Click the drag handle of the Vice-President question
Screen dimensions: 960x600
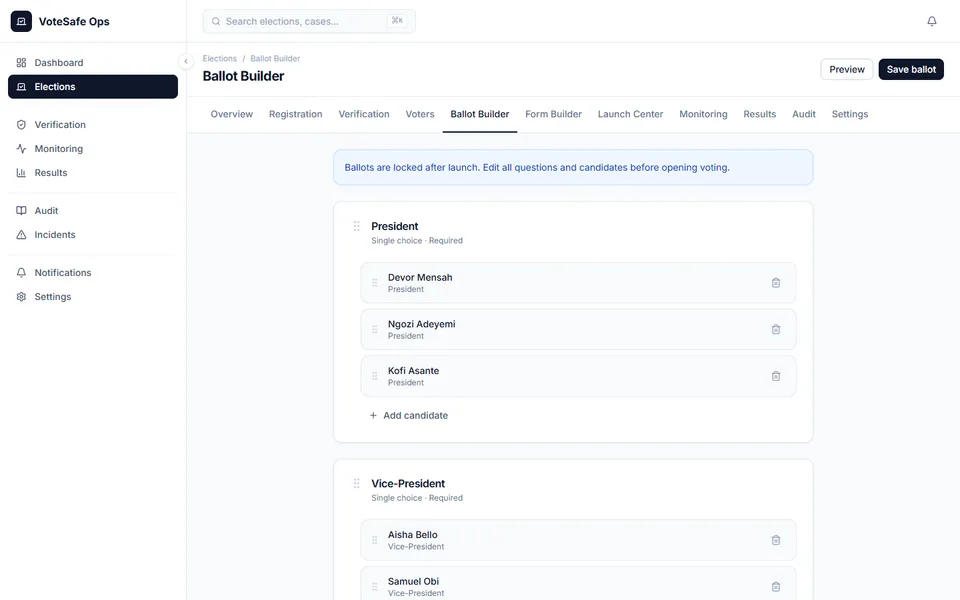point(356,484)
